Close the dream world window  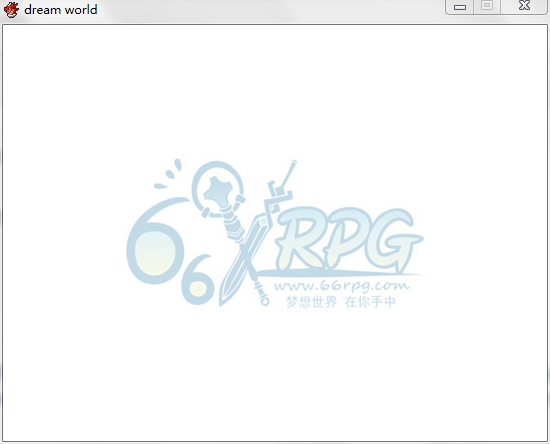pyautogui.click(x=524, y=6)
